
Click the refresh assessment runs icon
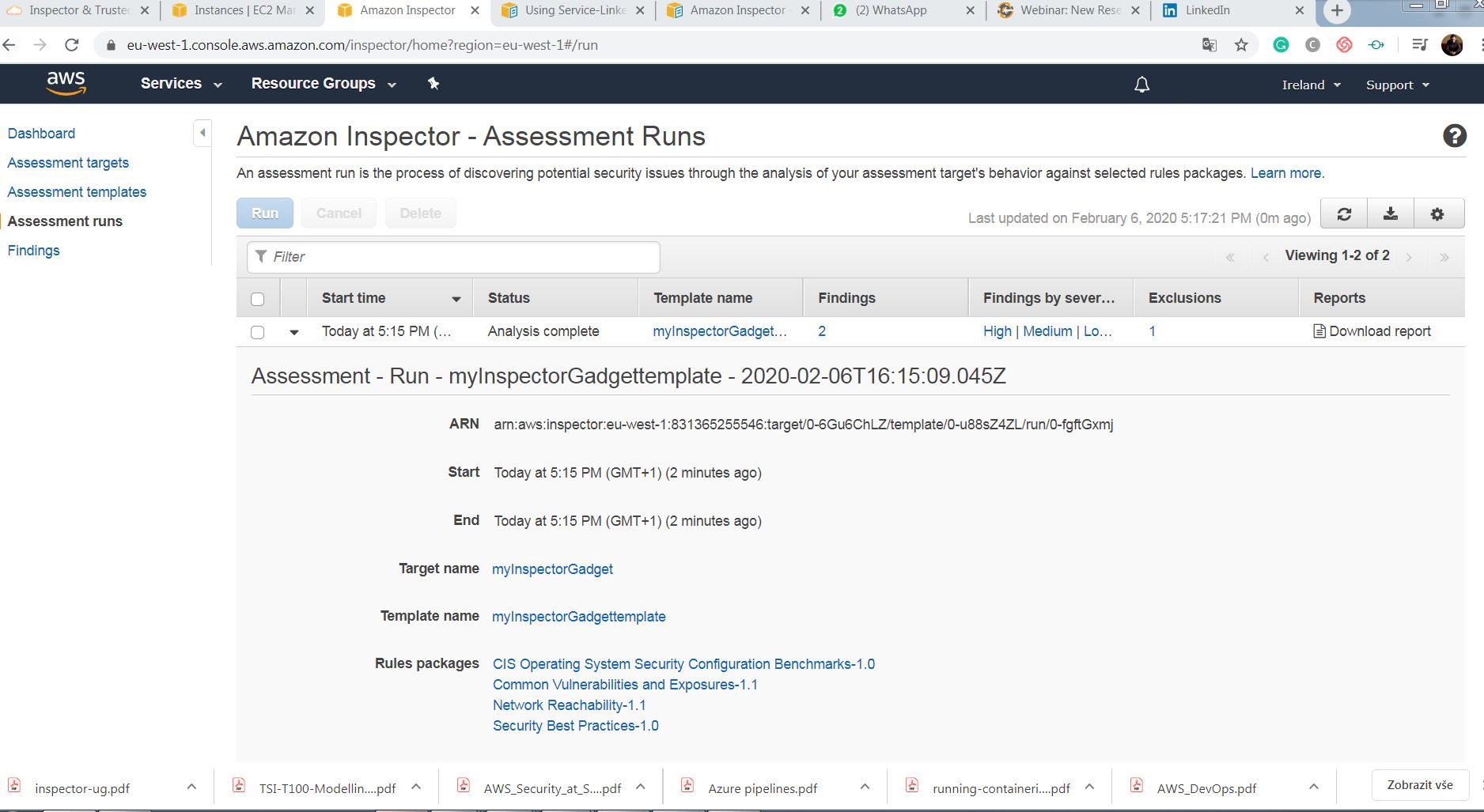(x=1344, y=213)
